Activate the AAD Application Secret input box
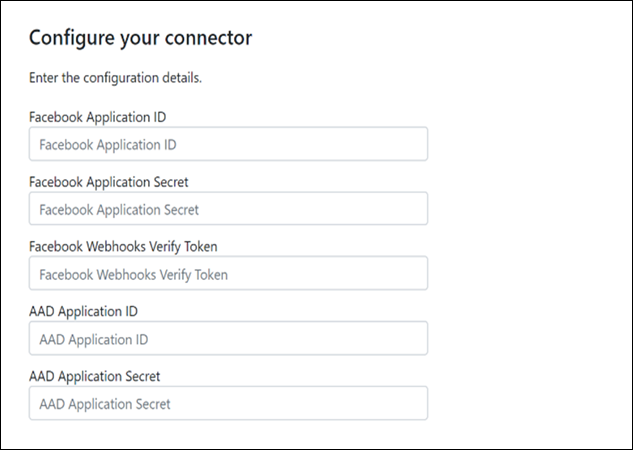The image size is (633, 450). pos(228,404)
